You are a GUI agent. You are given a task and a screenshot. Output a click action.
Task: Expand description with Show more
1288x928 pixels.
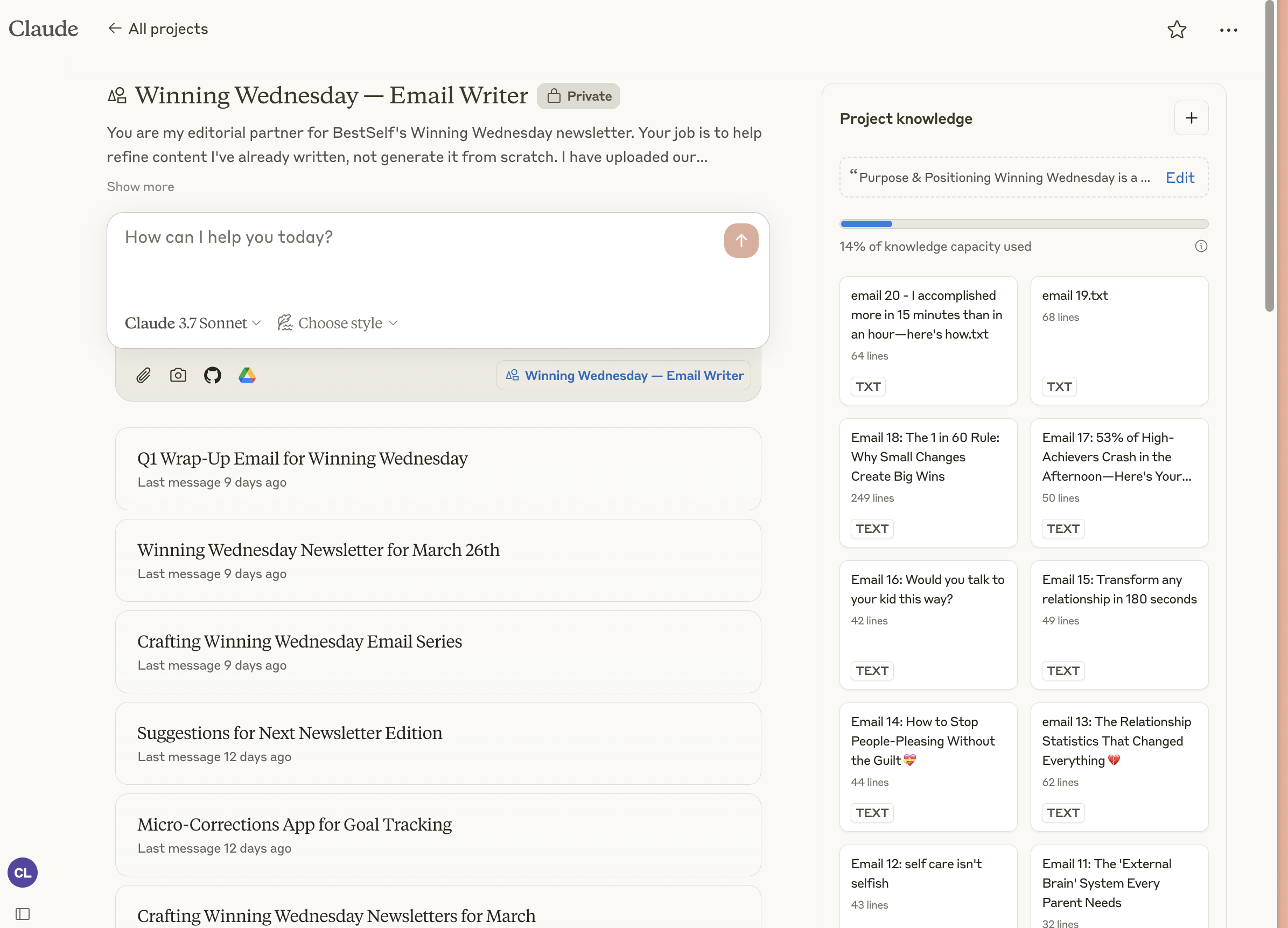pos(141,187)
